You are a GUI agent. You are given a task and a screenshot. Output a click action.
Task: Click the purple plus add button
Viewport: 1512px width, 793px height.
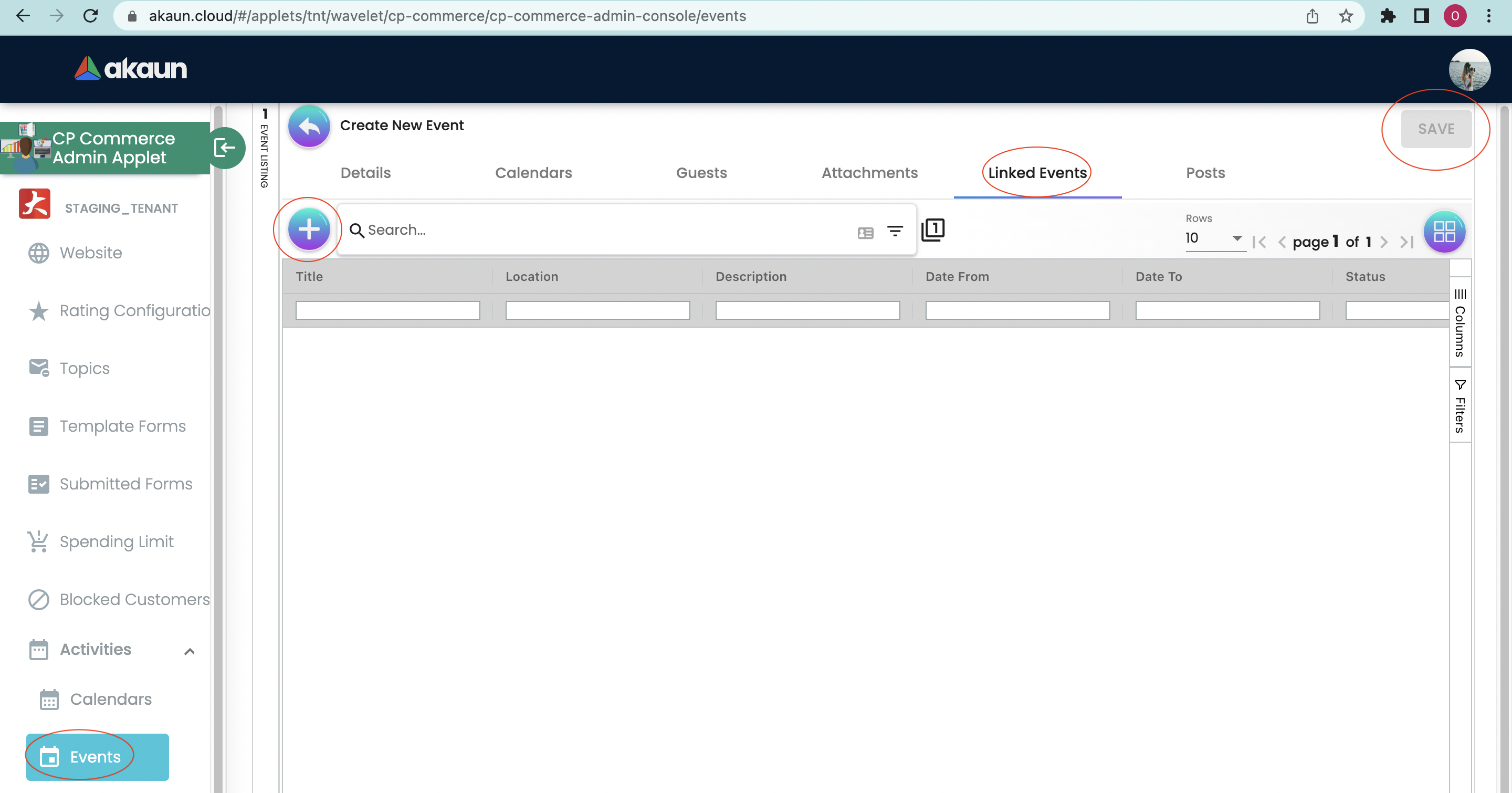point(309,229)
